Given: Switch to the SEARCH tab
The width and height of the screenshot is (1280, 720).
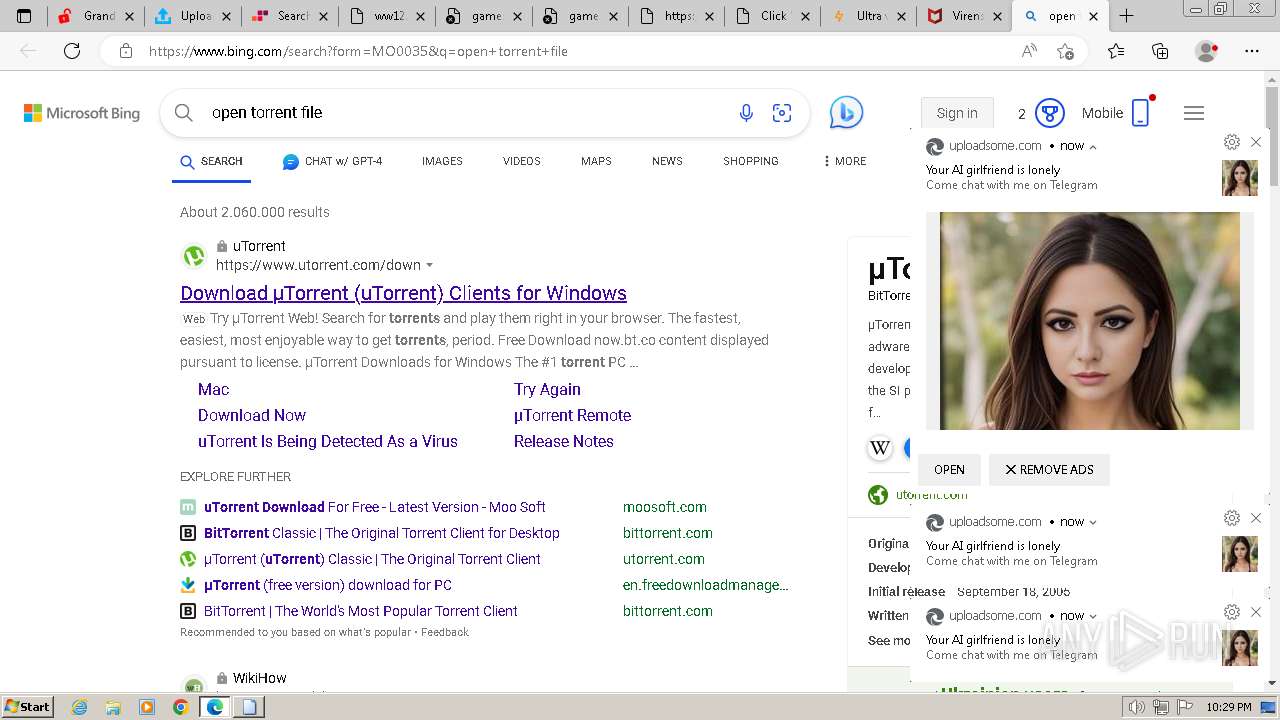Looking at the screenshot, I should tap(211, 161).
